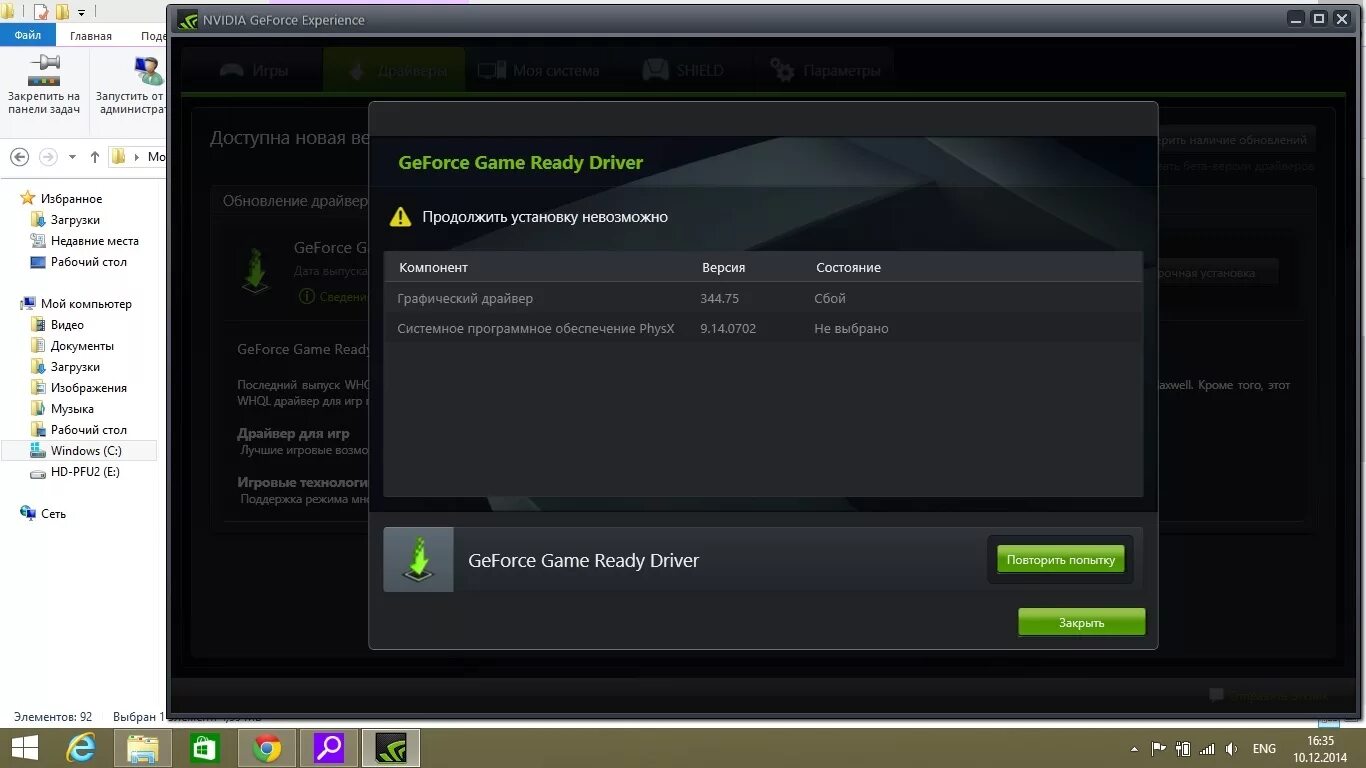Switch input language ENG indicator
Screen dimensions: 1366x768
click(1264, 749)
